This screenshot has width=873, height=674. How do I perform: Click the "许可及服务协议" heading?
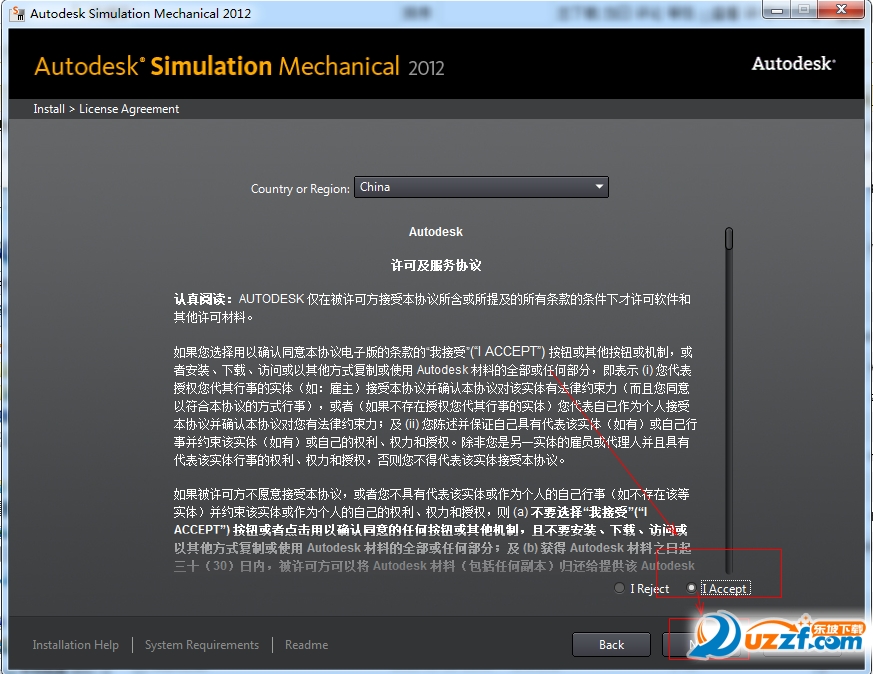coord(436,265)
